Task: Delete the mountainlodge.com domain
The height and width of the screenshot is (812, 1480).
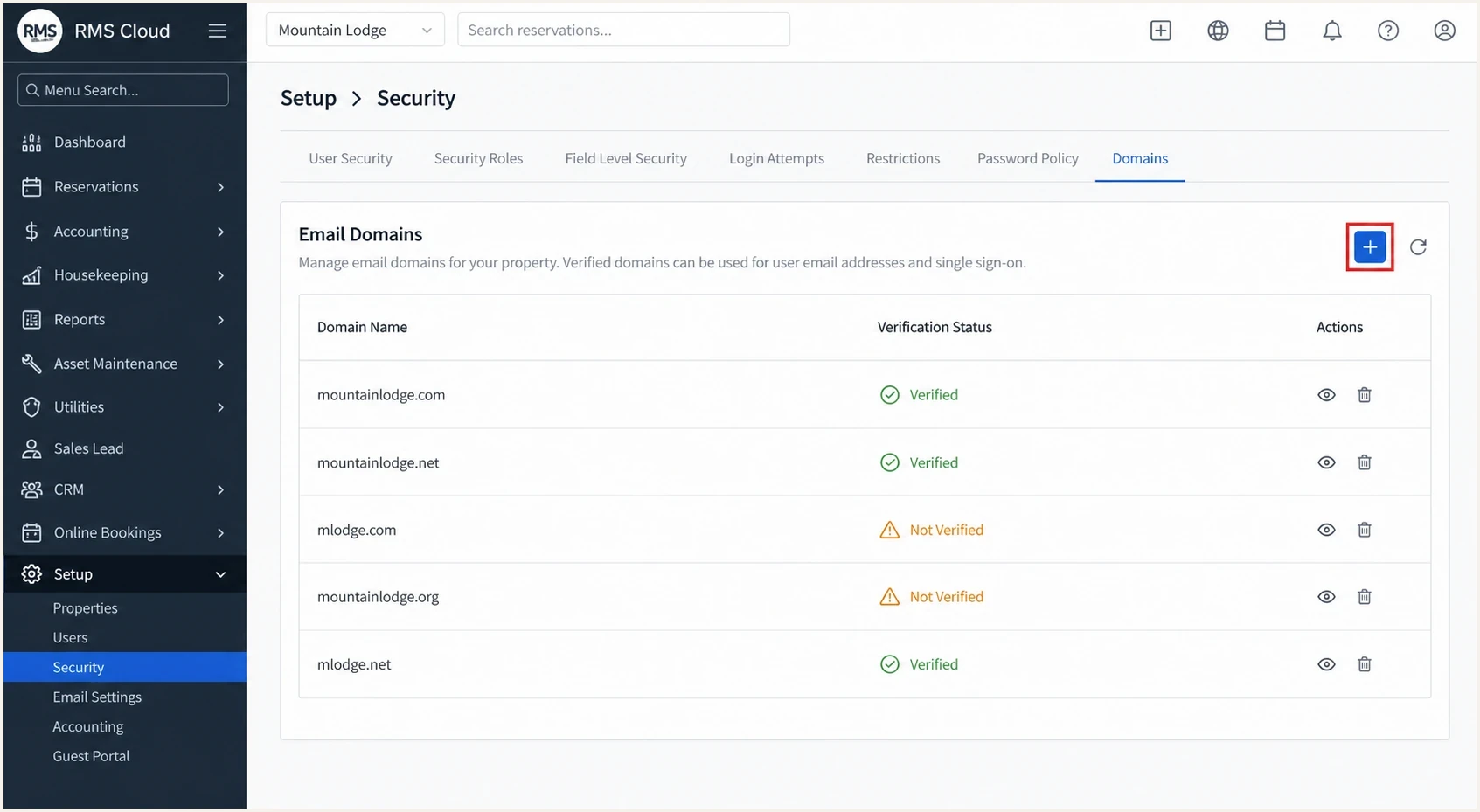Action: coord(1365,395)
